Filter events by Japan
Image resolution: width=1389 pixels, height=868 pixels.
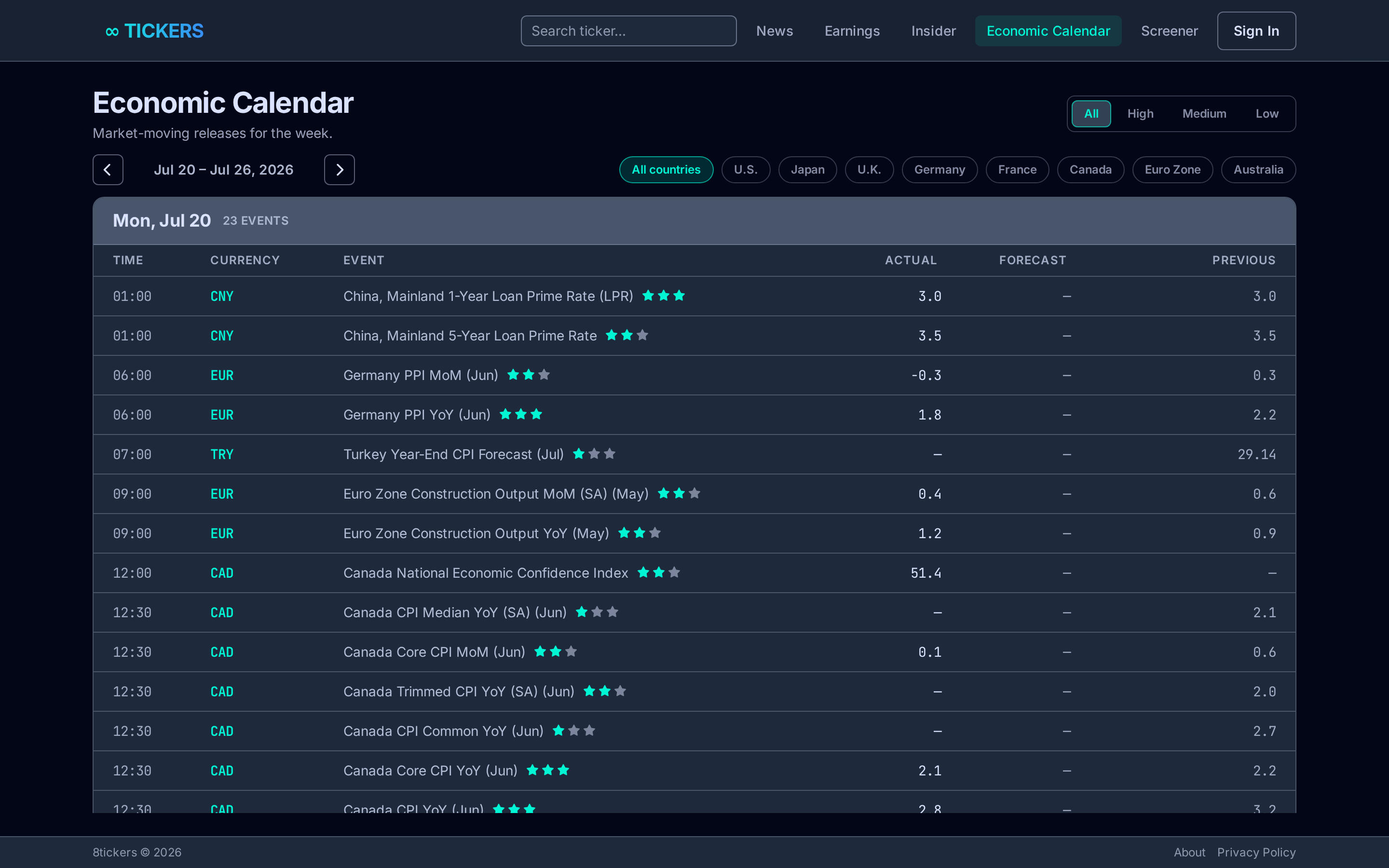[807, 170]
